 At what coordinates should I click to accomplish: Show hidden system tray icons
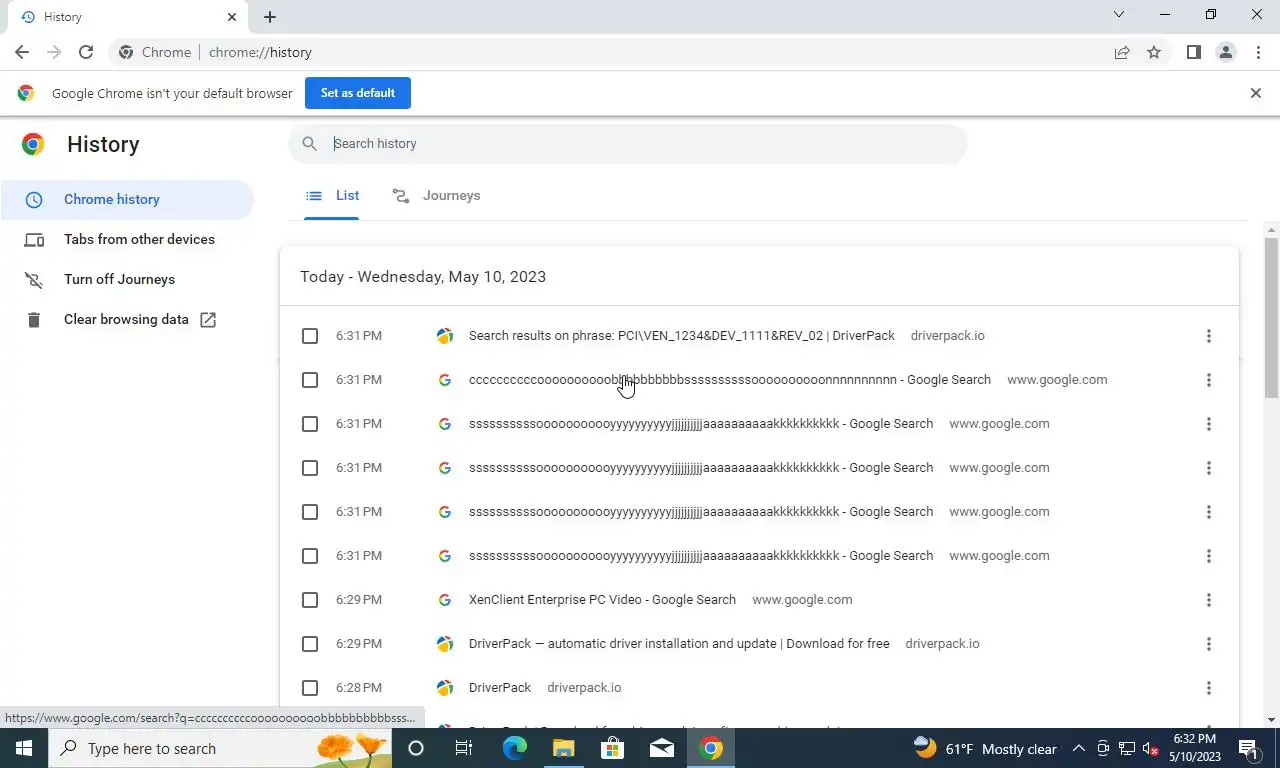click(1078, 748)
